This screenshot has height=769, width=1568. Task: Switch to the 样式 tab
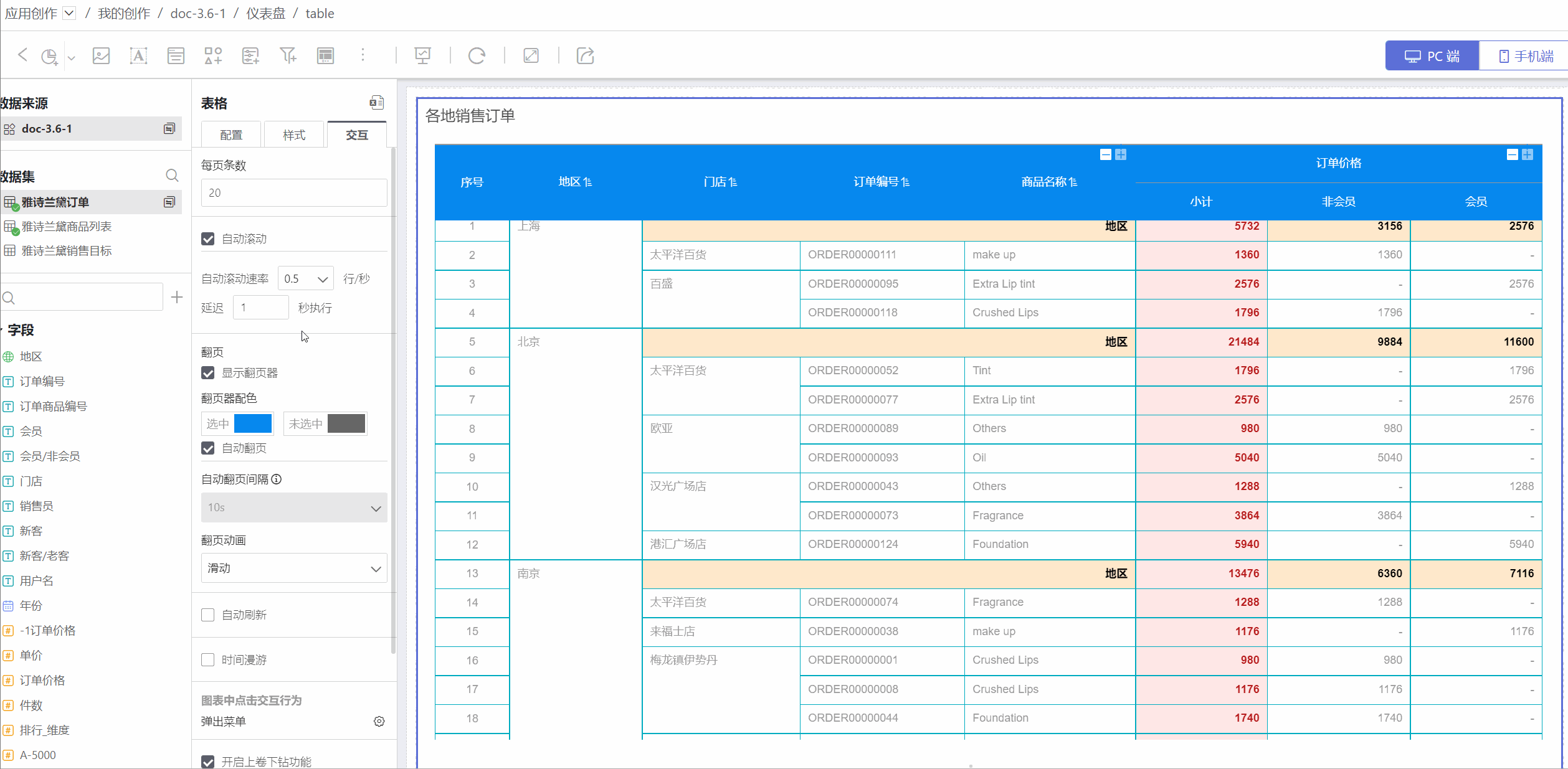[x=294, y=135]
